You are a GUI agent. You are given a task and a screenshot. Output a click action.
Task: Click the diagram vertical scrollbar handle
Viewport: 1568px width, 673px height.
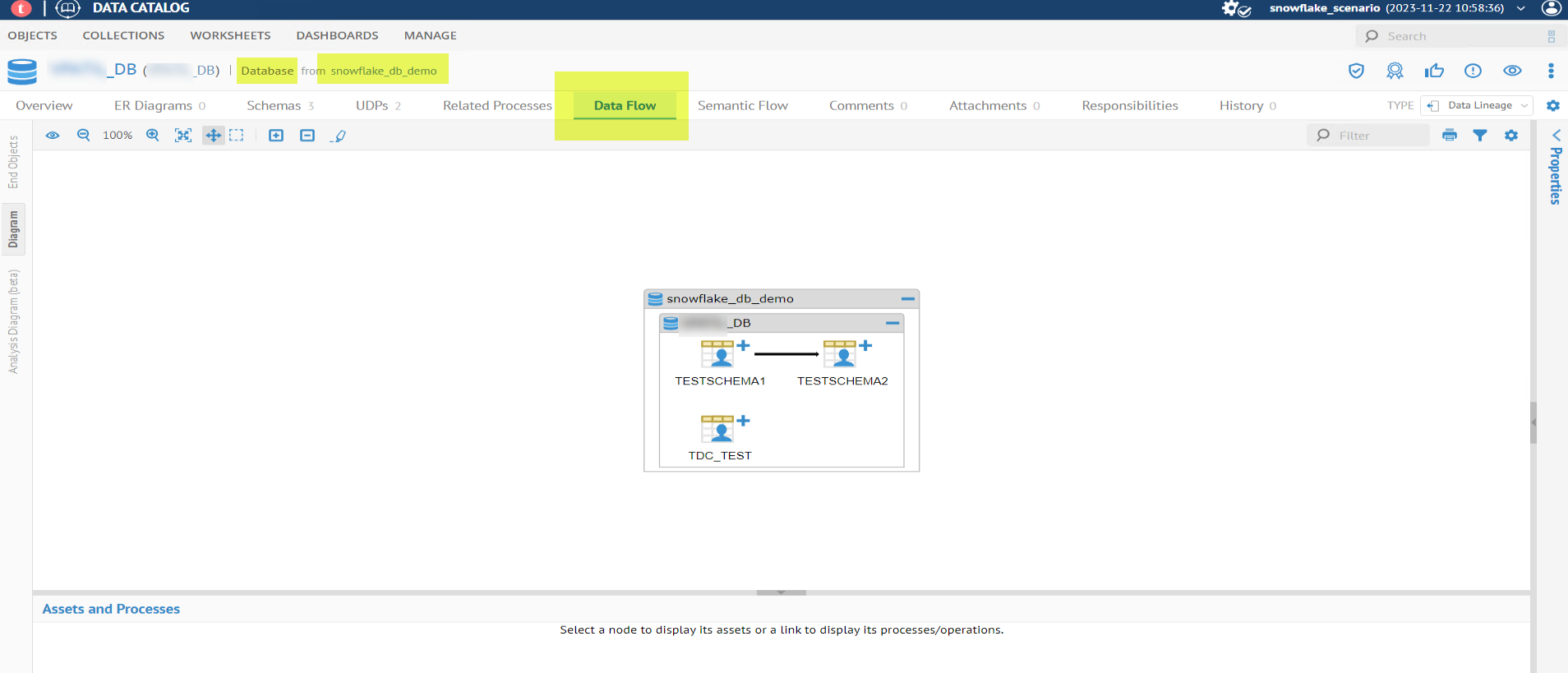[x=1533, y=422]
